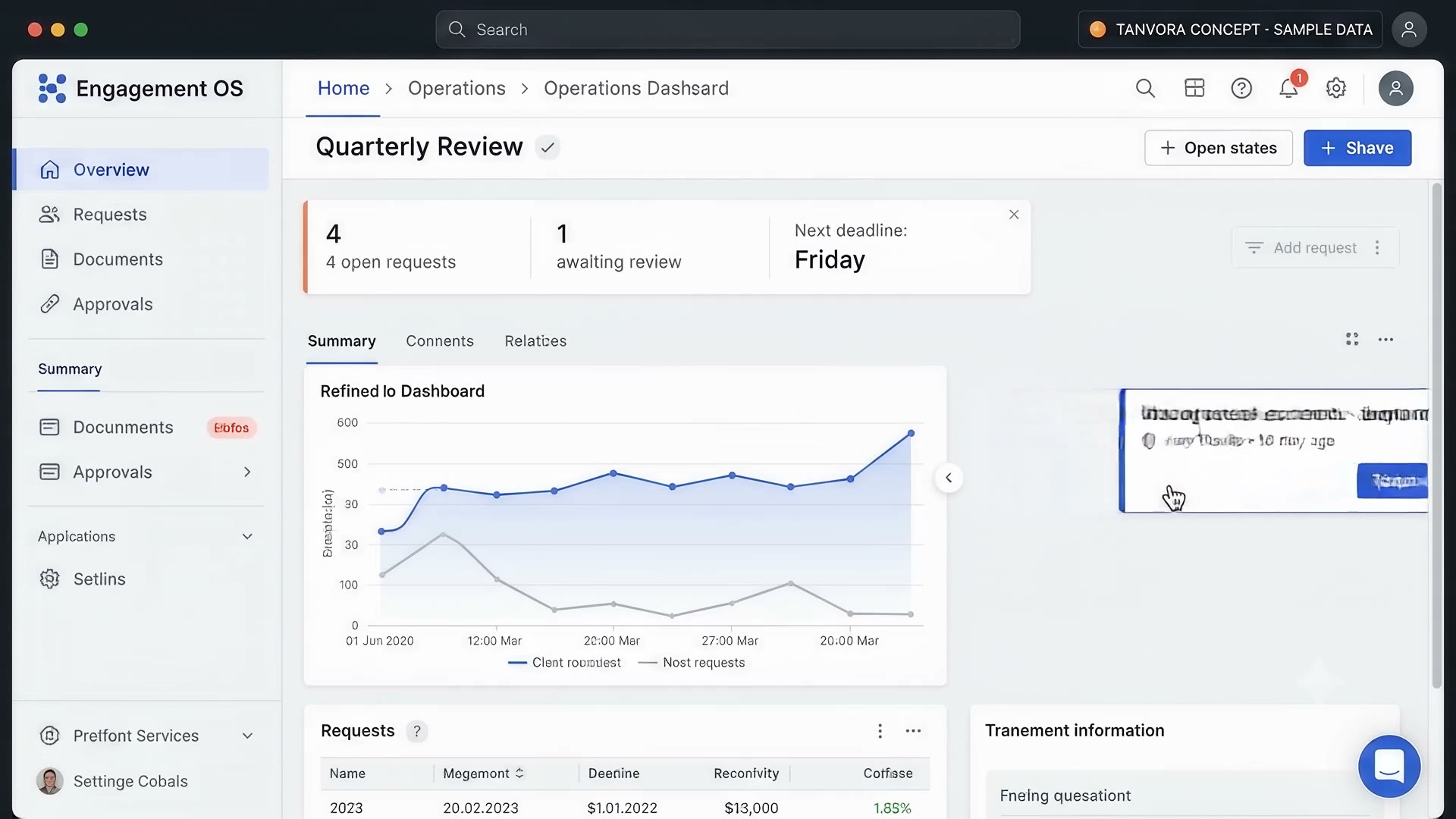Open horizontal ellipsis in Requests panel
The image size is (1456, 819).
tap(913, 731)
